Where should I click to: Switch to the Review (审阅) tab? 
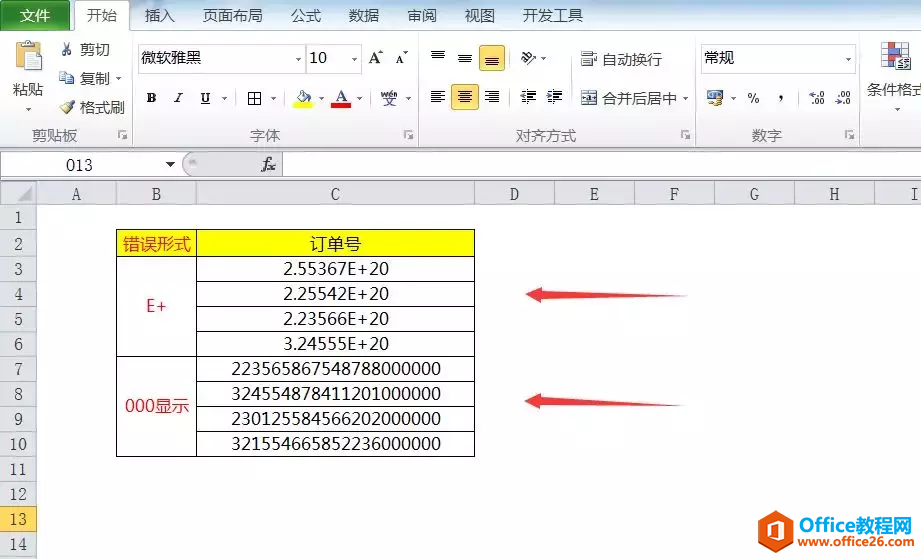(422, 15)
